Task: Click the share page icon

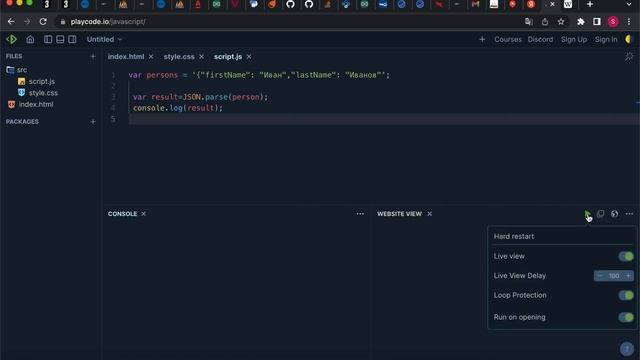Action: [x=545, y=22]
